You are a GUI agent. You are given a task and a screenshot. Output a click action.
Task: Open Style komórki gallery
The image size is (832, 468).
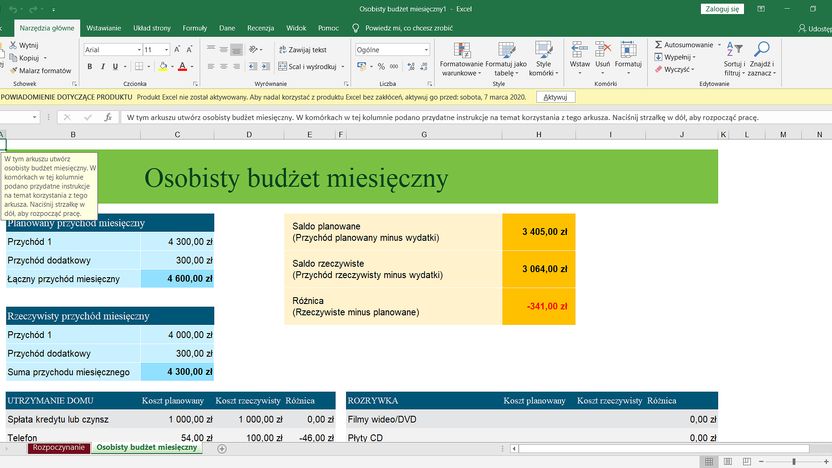click(x=543, y=59)
